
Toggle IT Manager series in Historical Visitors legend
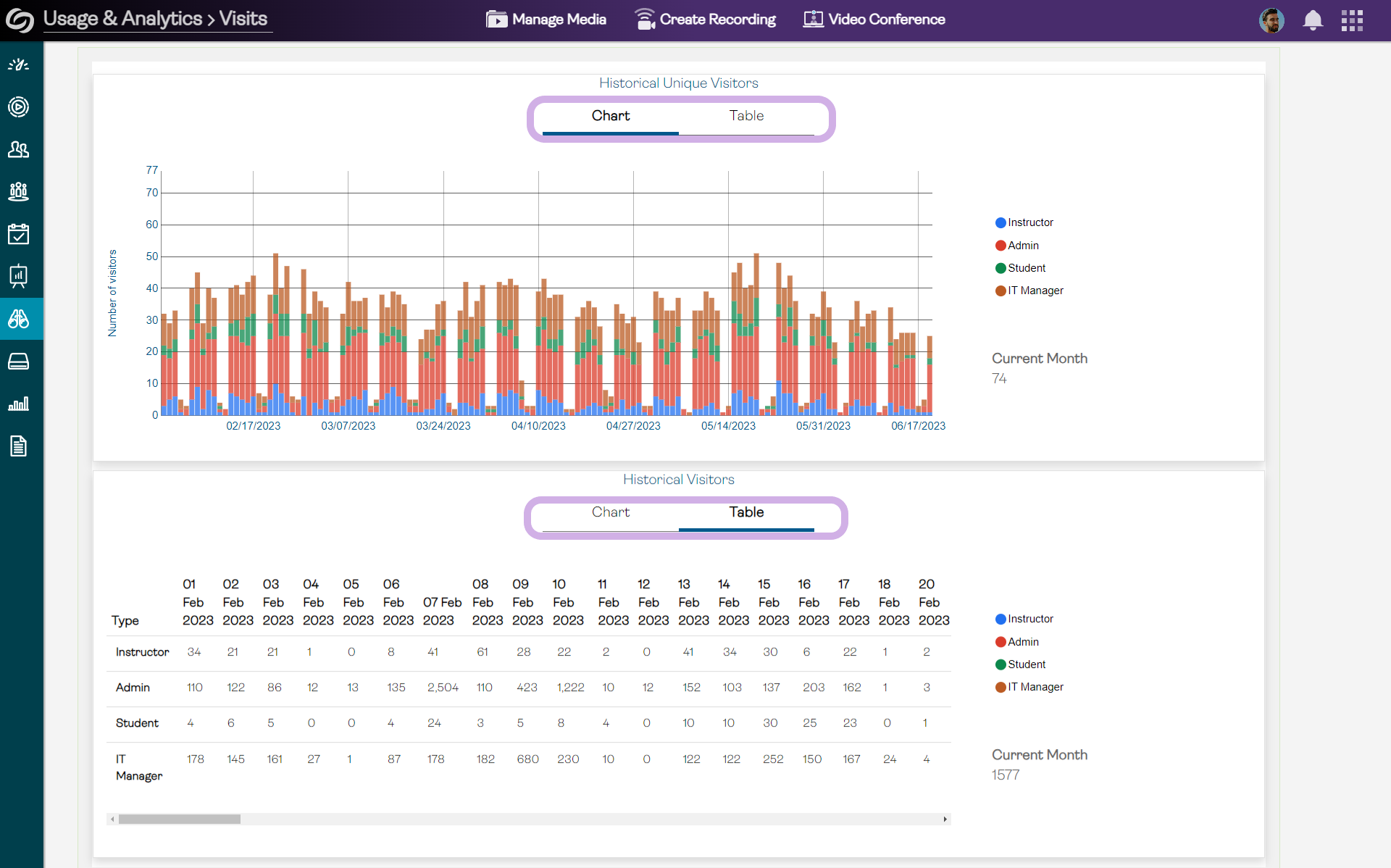pyautogui.click(x=1029, y=687)
